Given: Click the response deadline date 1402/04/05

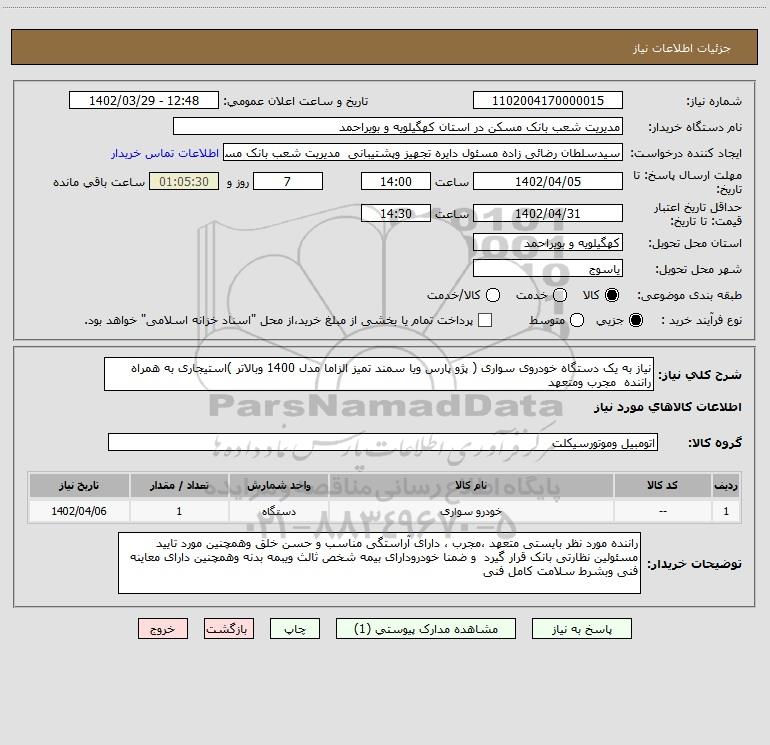Looking at the screenshot, I should tap(548, 181).
